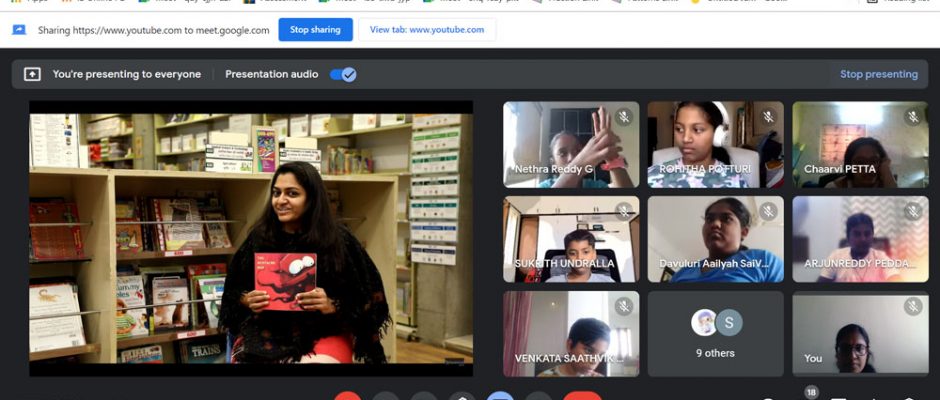The width and height of the screenshot is (940, 400).
Task: Click the 18 participant count badge
Action: click(812, 392)
